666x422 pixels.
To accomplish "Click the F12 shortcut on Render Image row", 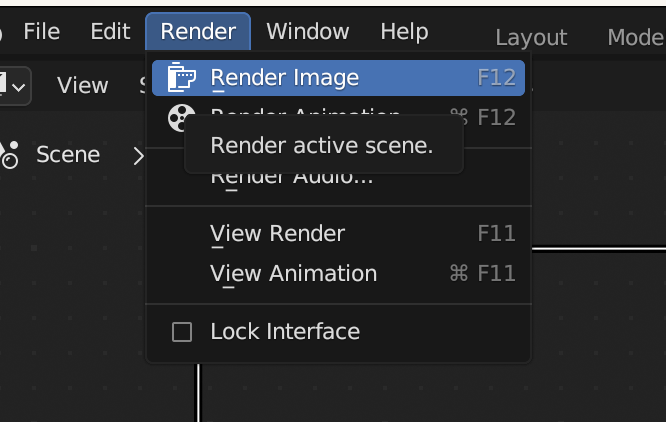I will click(496, 78).
